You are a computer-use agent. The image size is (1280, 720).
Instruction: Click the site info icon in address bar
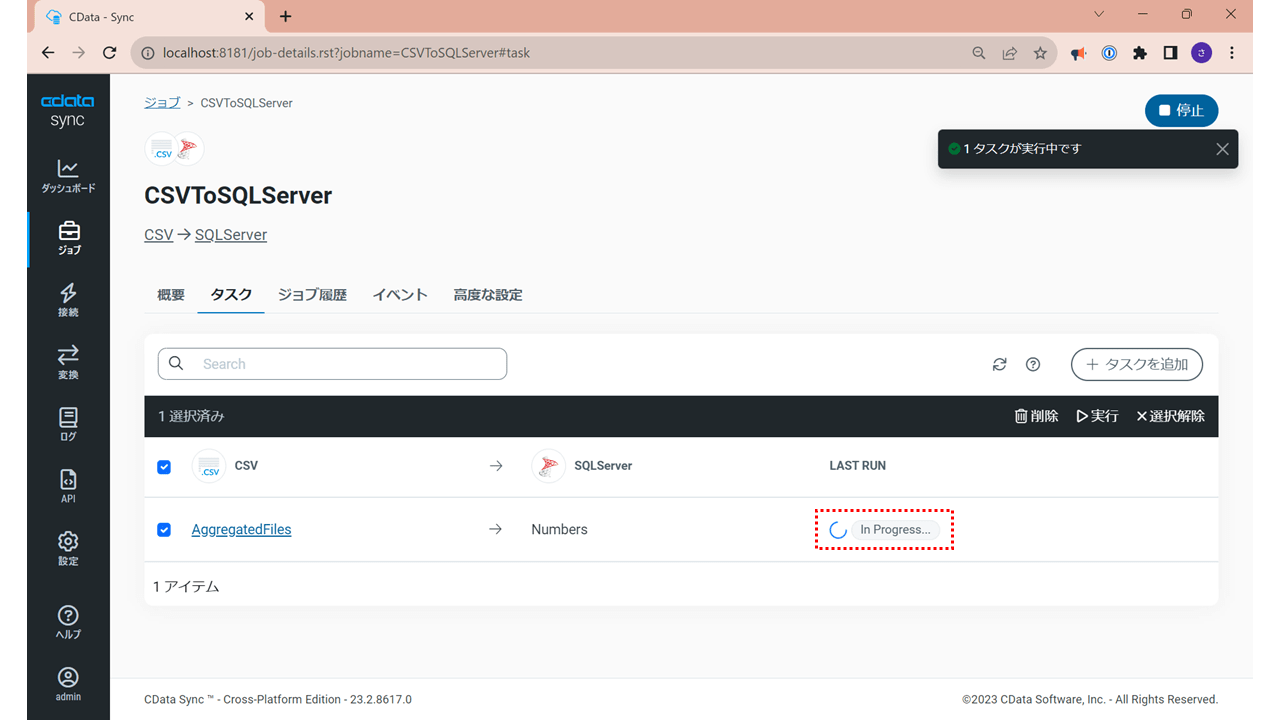147,53
